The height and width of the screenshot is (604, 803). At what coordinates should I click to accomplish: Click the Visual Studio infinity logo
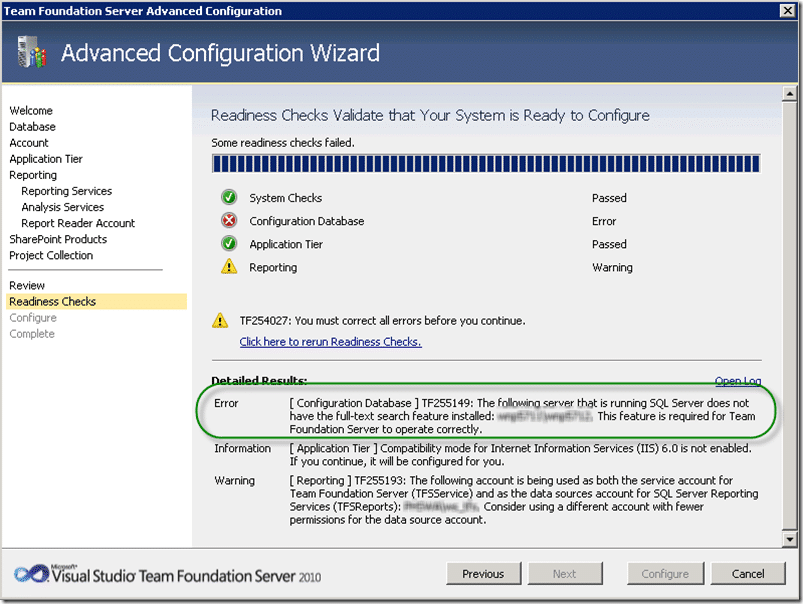point(30,574)
